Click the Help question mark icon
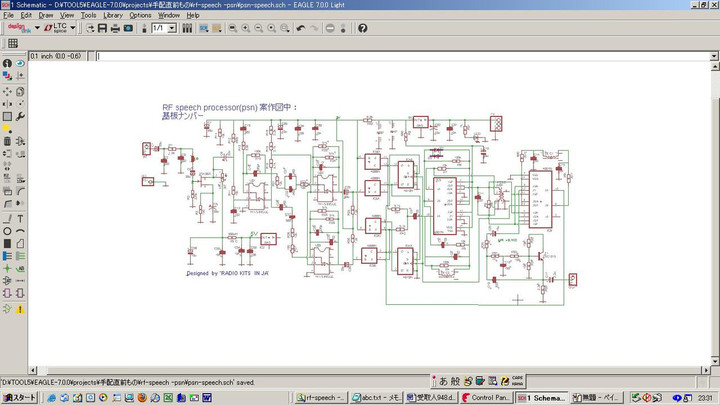Screen dimensions: 720x405 (x=362, y=28)
